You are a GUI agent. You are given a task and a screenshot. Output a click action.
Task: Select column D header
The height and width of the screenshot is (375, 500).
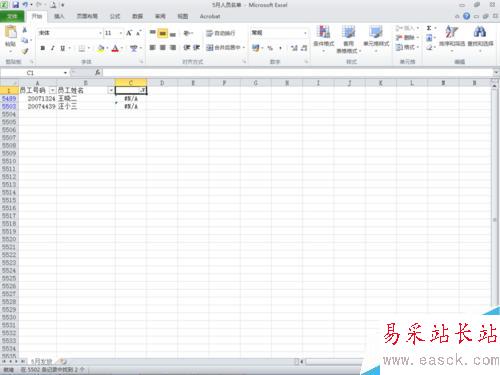point(162,83)
